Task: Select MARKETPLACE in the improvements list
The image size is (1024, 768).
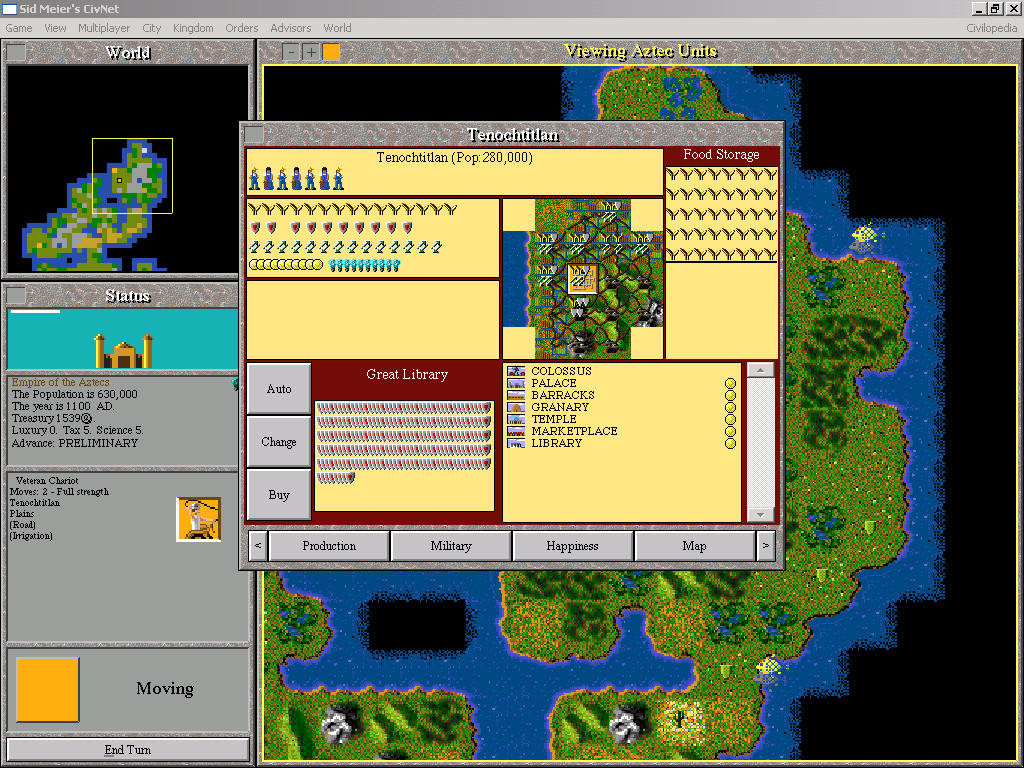Action: click(575, 431)
